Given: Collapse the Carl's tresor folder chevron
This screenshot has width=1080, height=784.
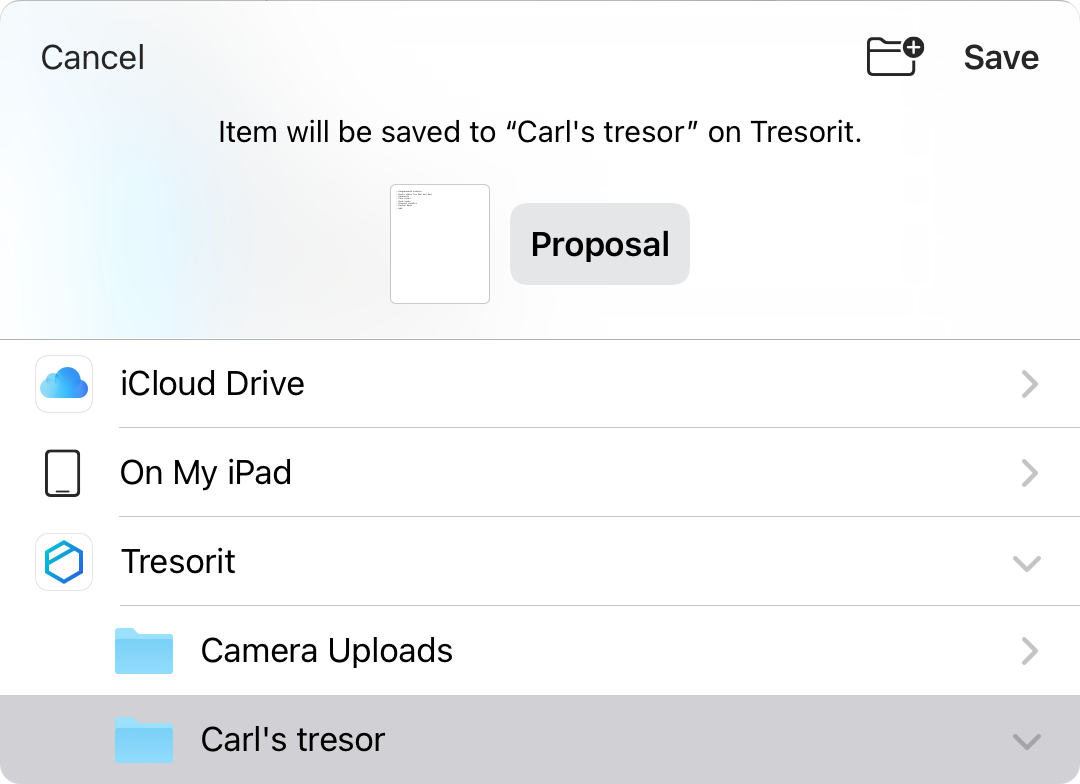Looking at the screenshot, I should [1027, 741].
